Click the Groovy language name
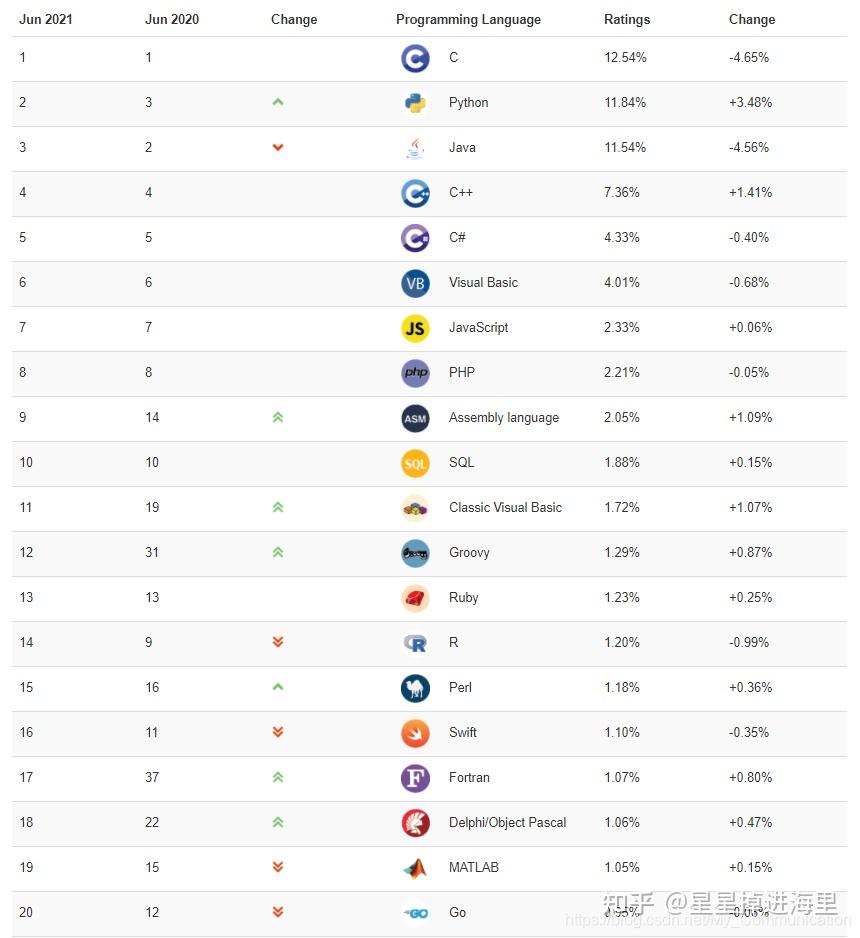 coord(469,552)
